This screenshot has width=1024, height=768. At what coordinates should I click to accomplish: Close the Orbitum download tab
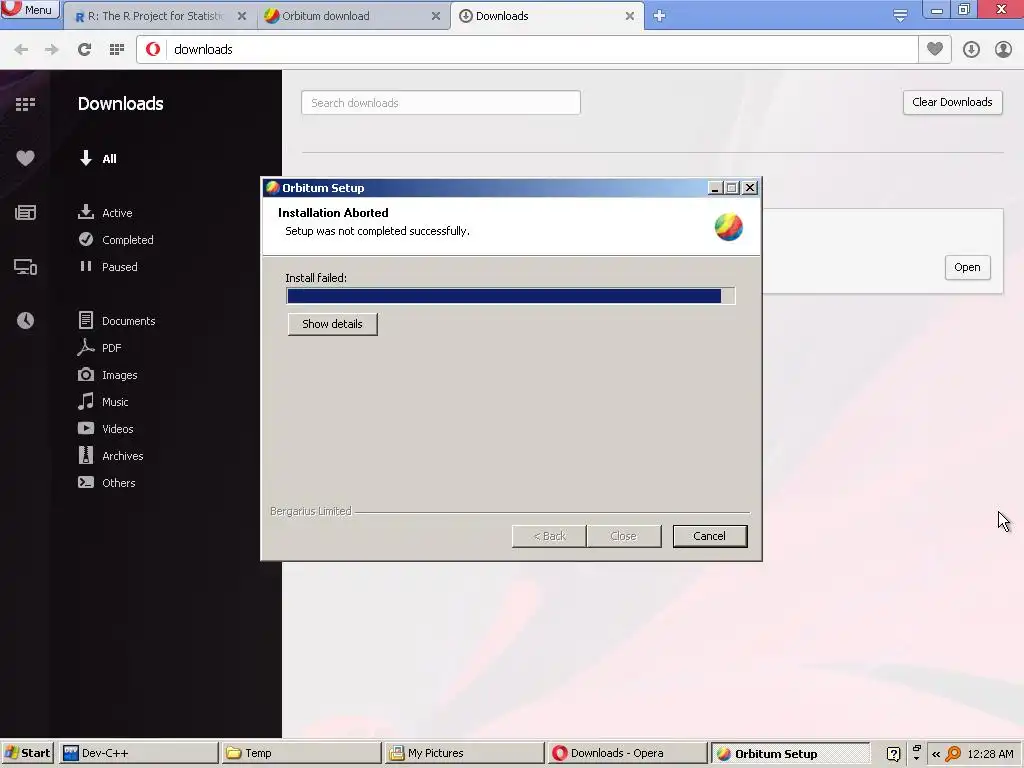tap(436, 16)
